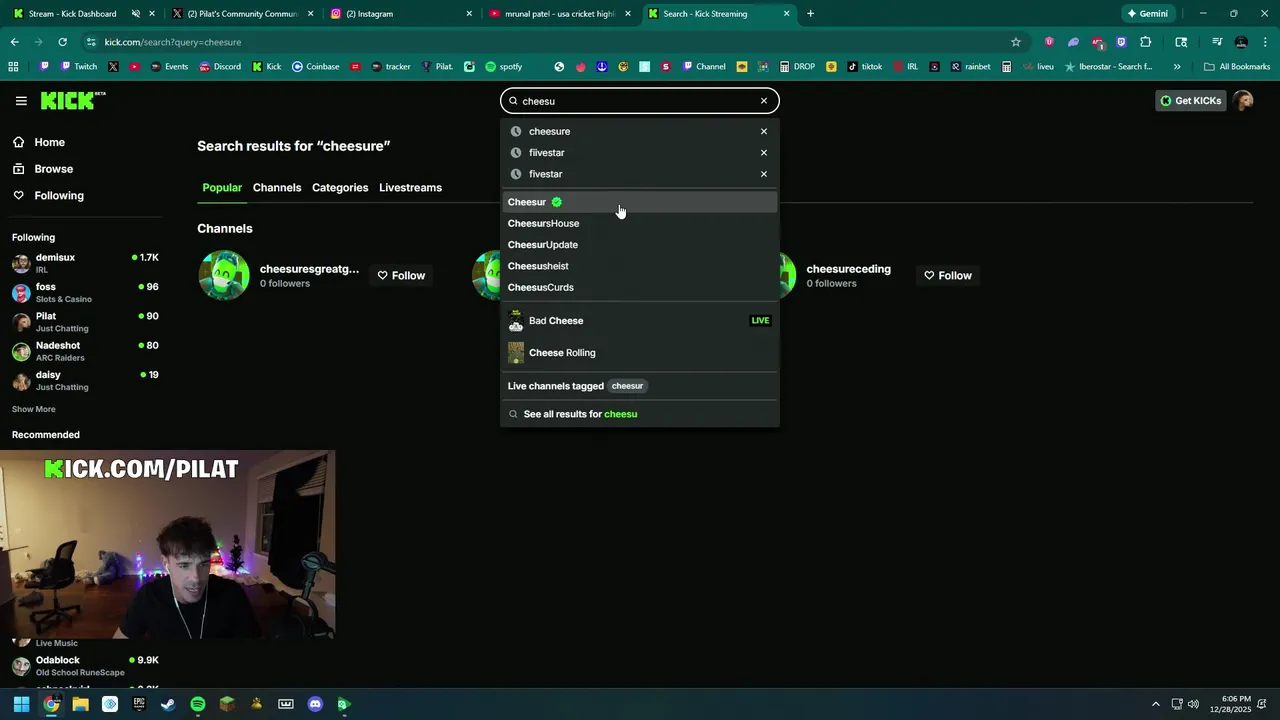1280x720 pixels.
Task: Switch to the Livestreams tab
Action: coord(410,188)
